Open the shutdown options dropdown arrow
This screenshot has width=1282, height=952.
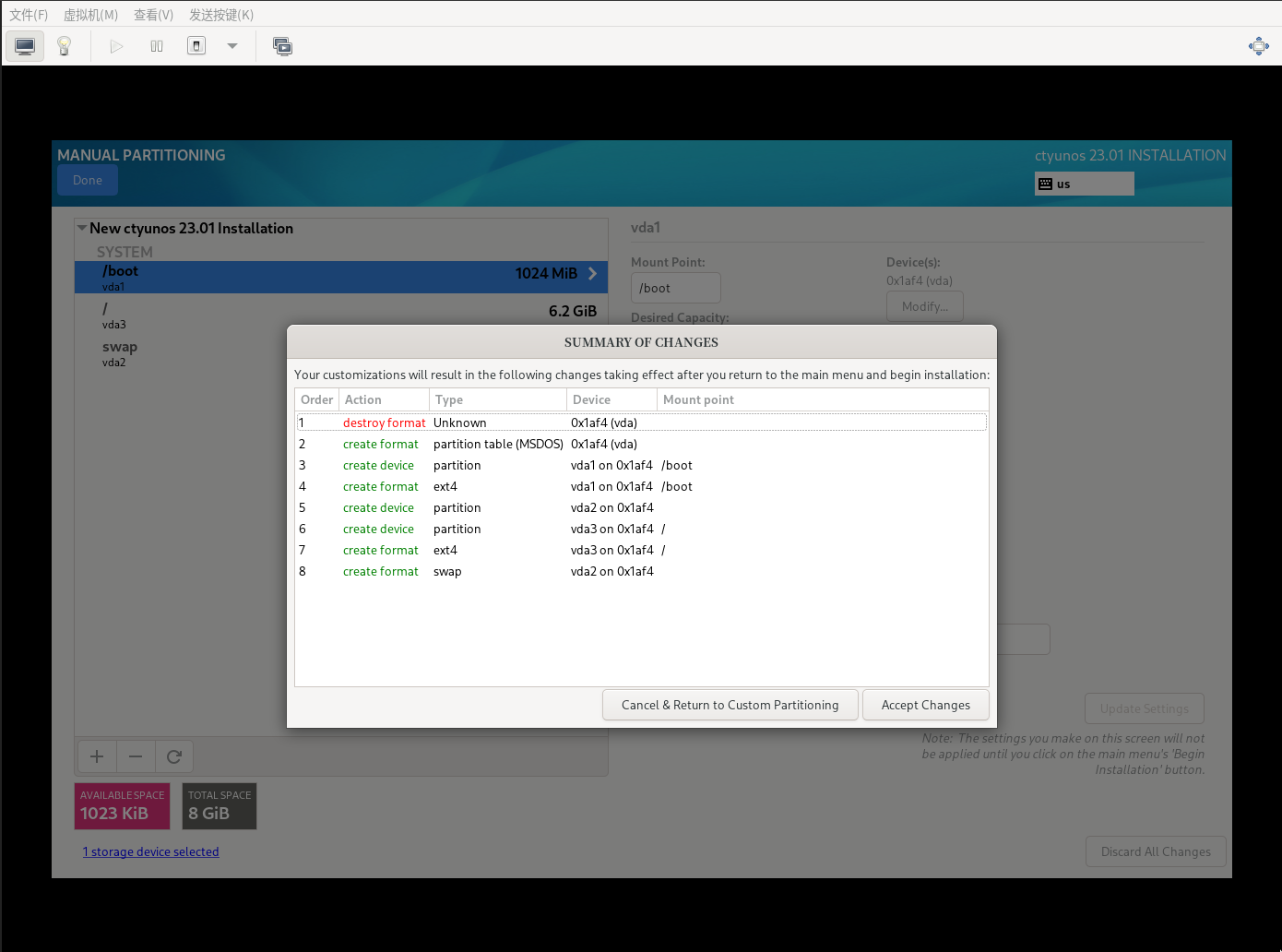pos(232,46)
